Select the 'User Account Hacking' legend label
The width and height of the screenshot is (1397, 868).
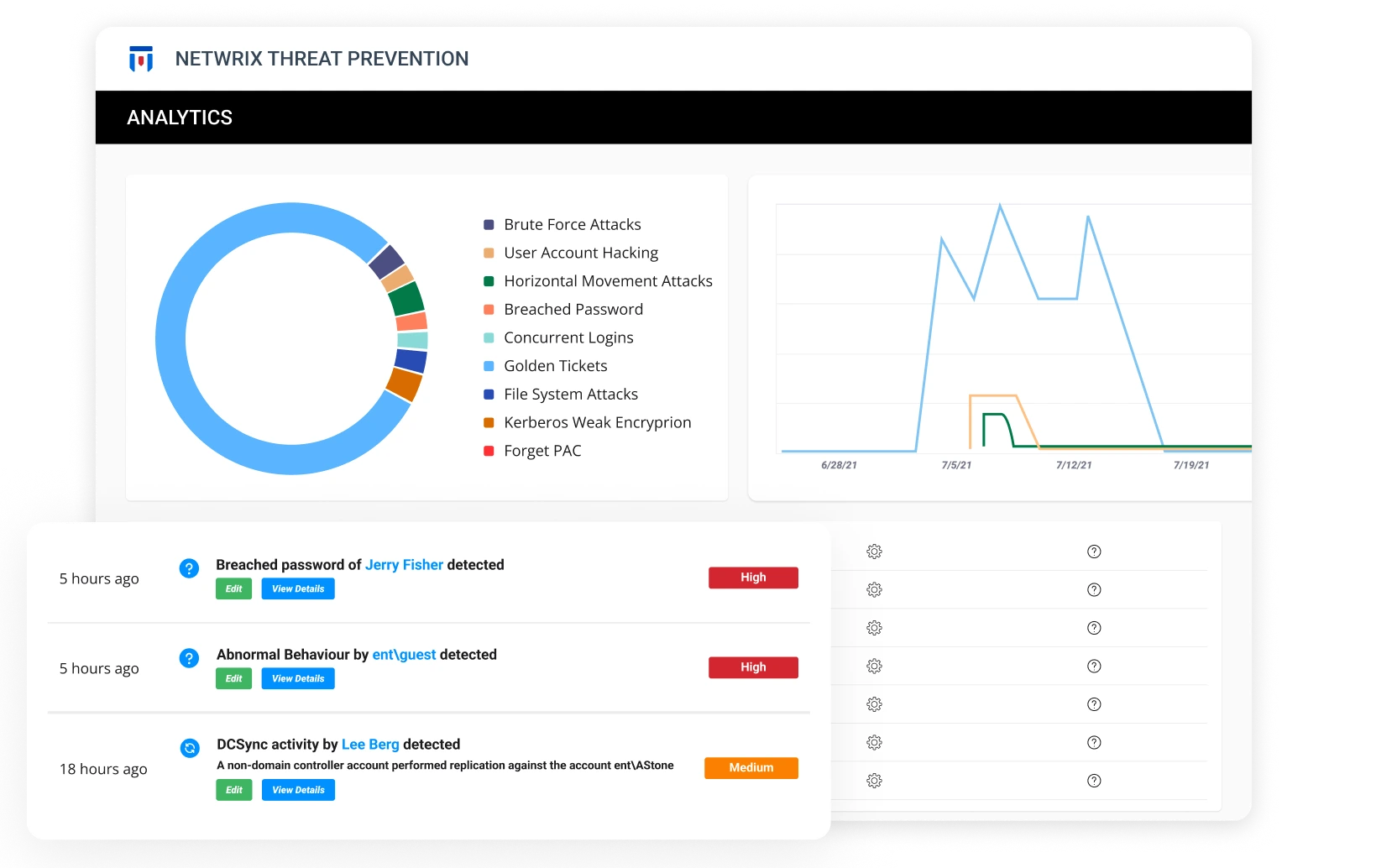tap(581, 253)
